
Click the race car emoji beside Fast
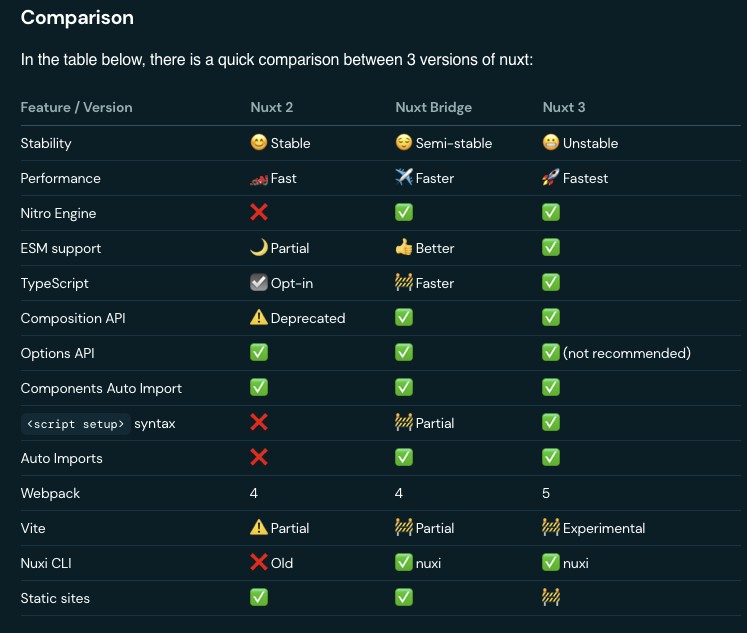coord(258,178)
